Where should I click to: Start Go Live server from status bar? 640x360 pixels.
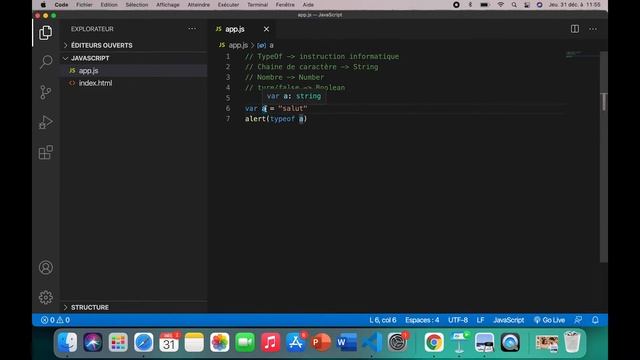549,320
